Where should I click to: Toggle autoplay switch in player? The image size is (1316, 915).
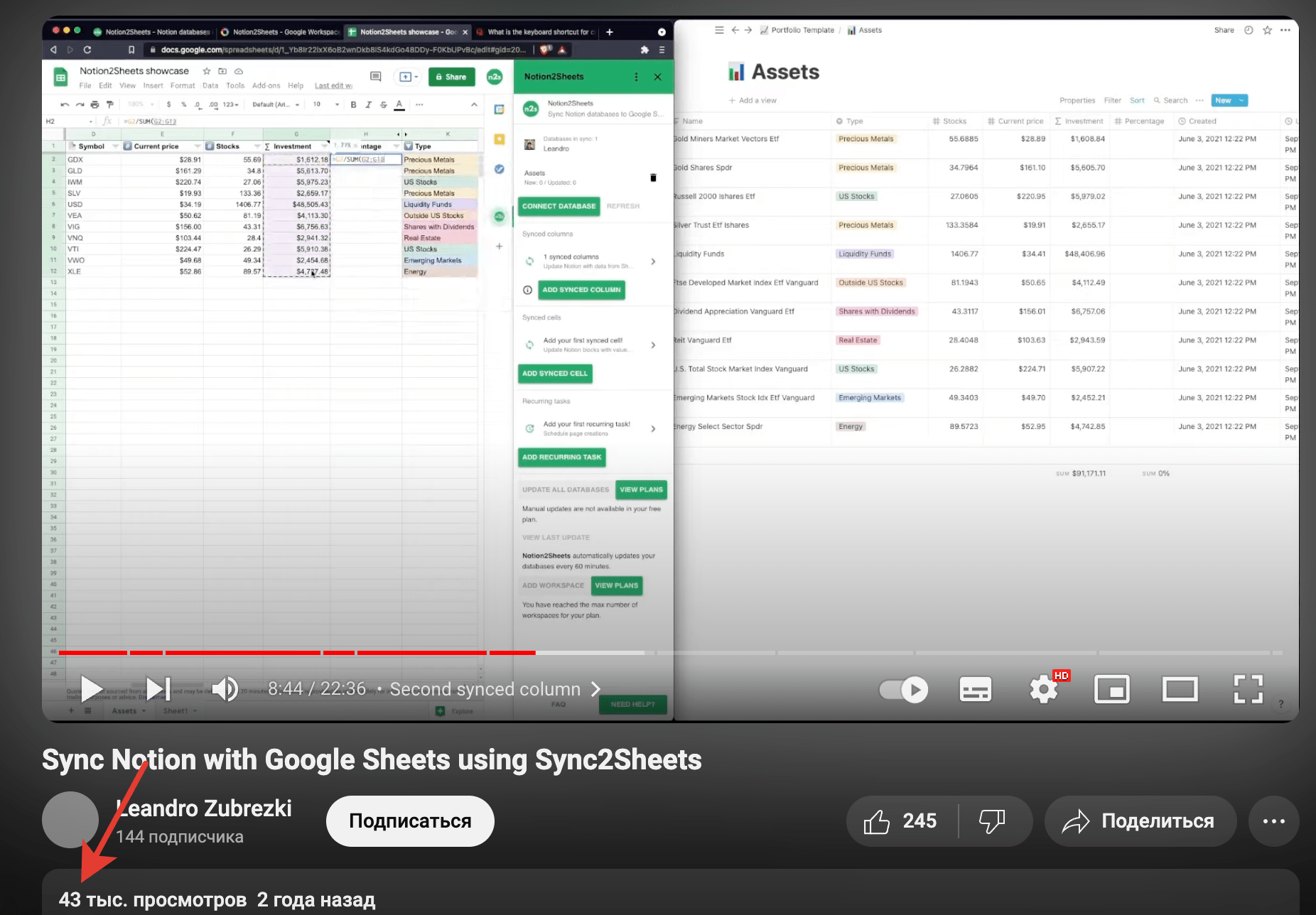904,689
